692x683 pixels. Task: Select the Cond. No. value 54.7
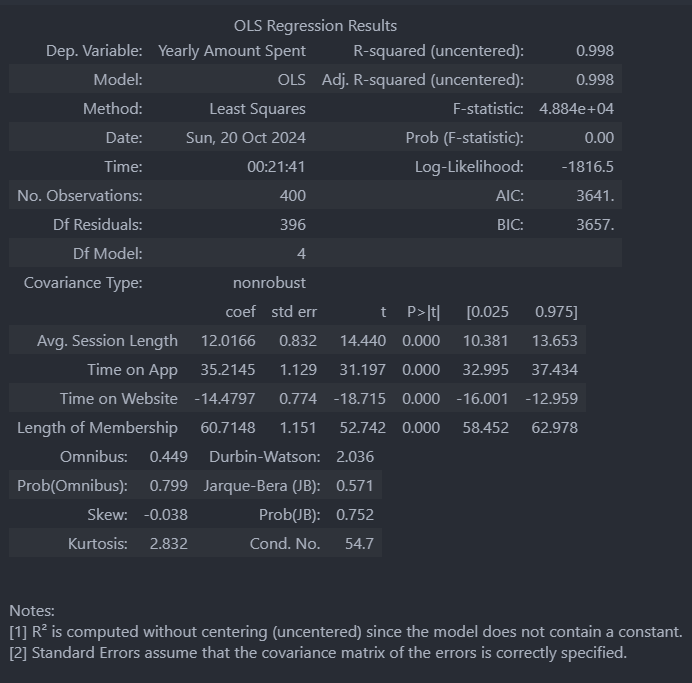(x=359, y=544)
